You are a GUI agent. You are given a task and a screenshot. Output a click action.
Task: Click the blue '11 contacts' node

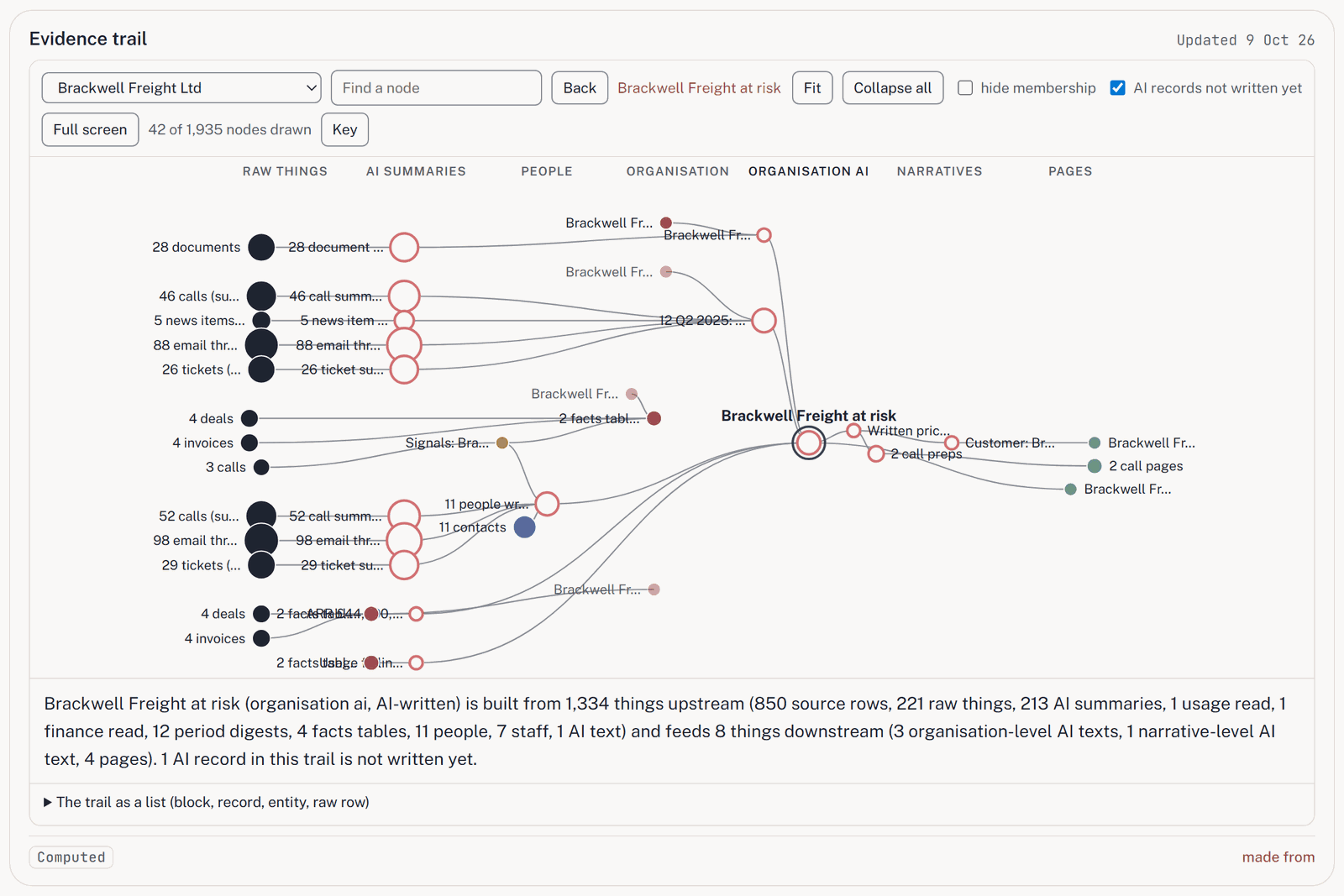[525, 527]
